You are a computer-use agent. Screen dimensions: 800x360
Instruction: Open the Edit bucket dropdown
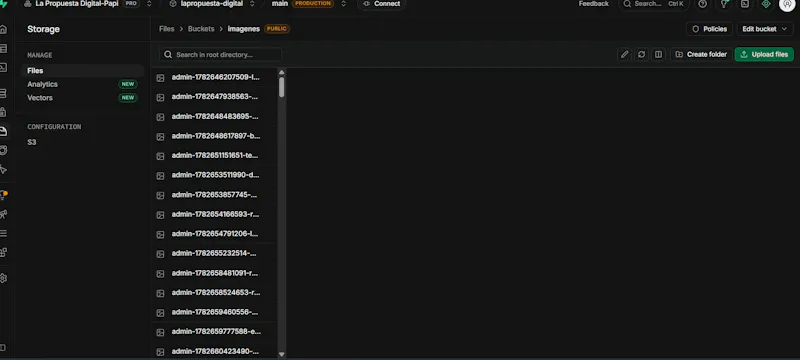point(764,29)
